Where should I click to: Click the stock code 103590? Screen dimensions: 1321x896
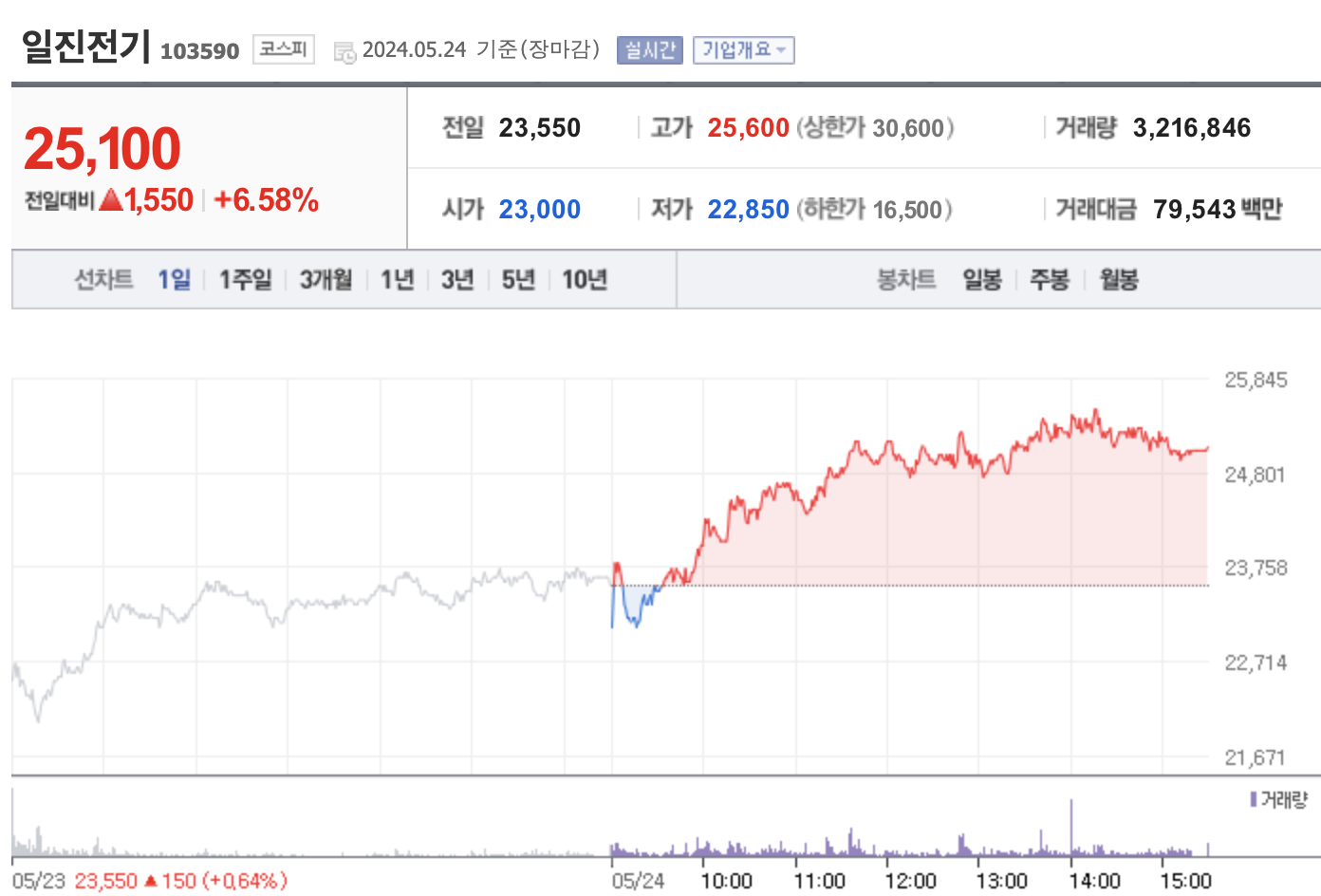[199, 51]
